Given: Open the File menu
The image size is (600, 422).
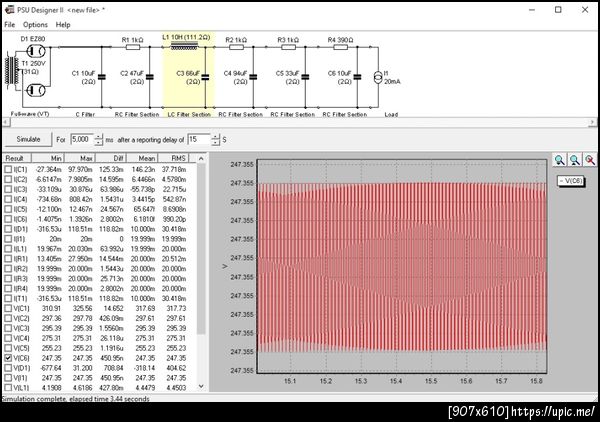Looking at the screenshot, I should pos(10,25).
